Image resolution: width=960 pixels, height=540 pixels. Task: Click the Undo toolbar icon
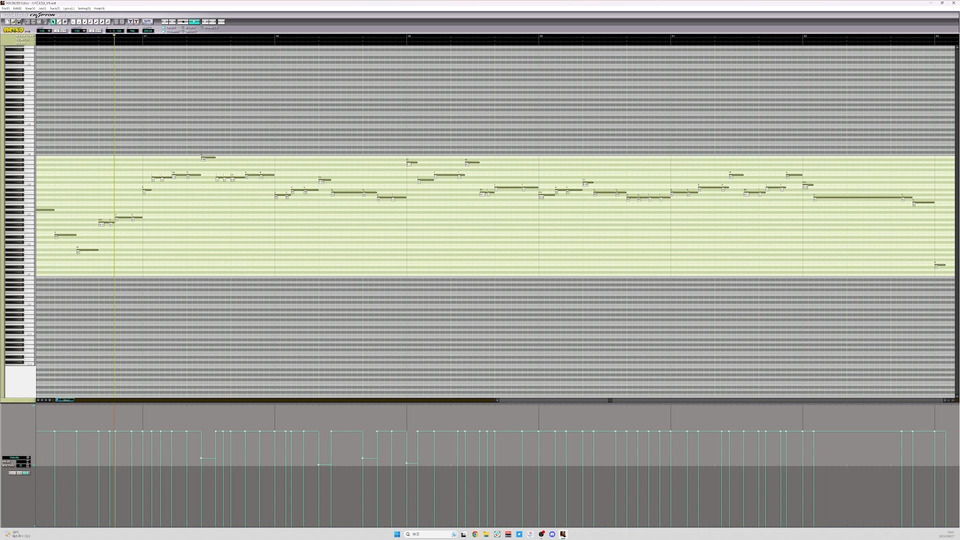45,21
